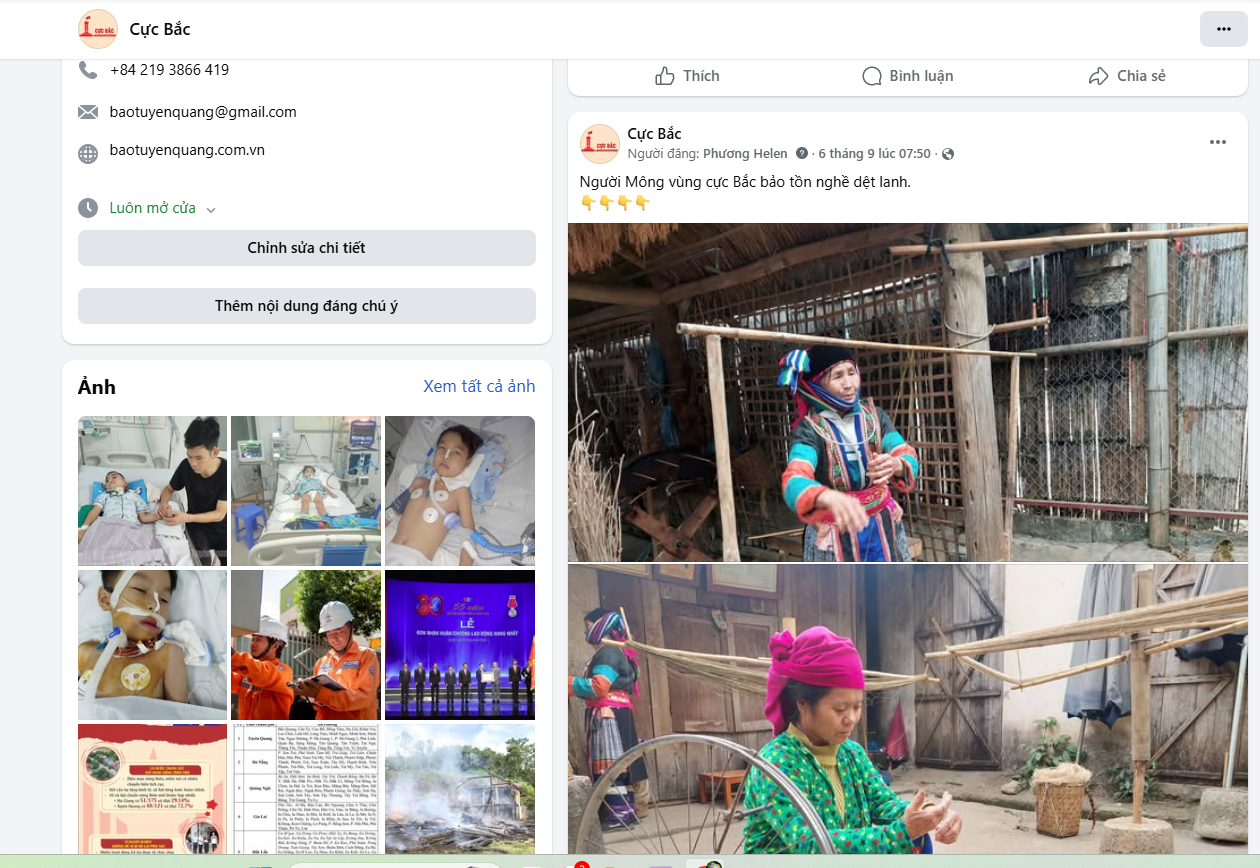This screenshot has height=868, width=1260.
Task: Click the Phương Helen poster name link
Action: coord(745,154)
